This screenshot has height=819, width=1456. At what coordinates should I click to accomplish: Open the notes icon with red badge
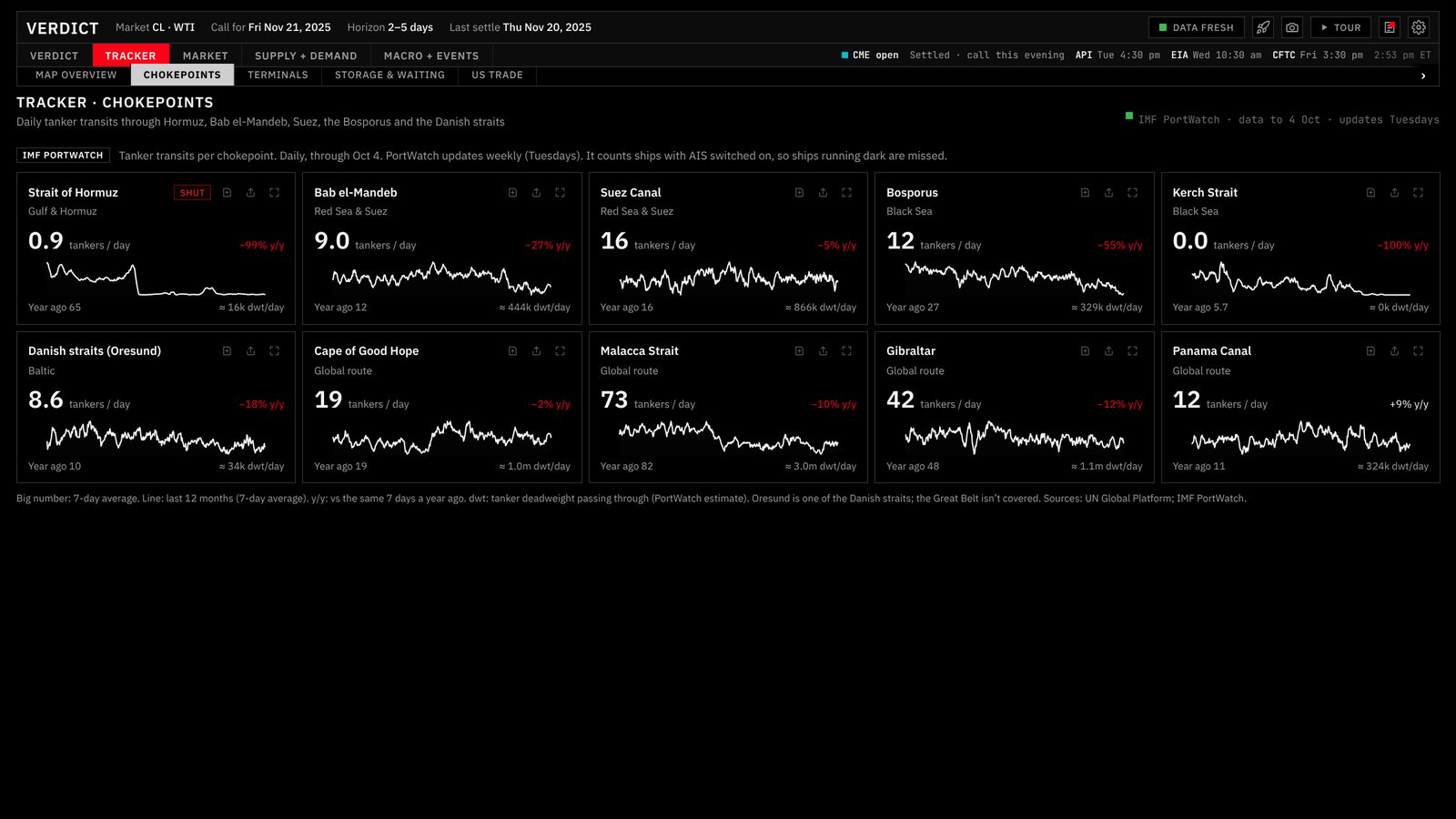point(1390,27)
